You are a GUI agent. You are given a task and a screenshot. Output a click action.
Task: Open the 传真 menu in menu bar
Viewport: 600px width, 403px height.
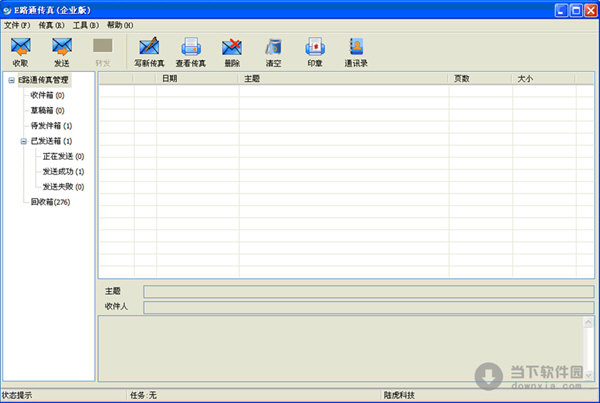pos(51,24)
